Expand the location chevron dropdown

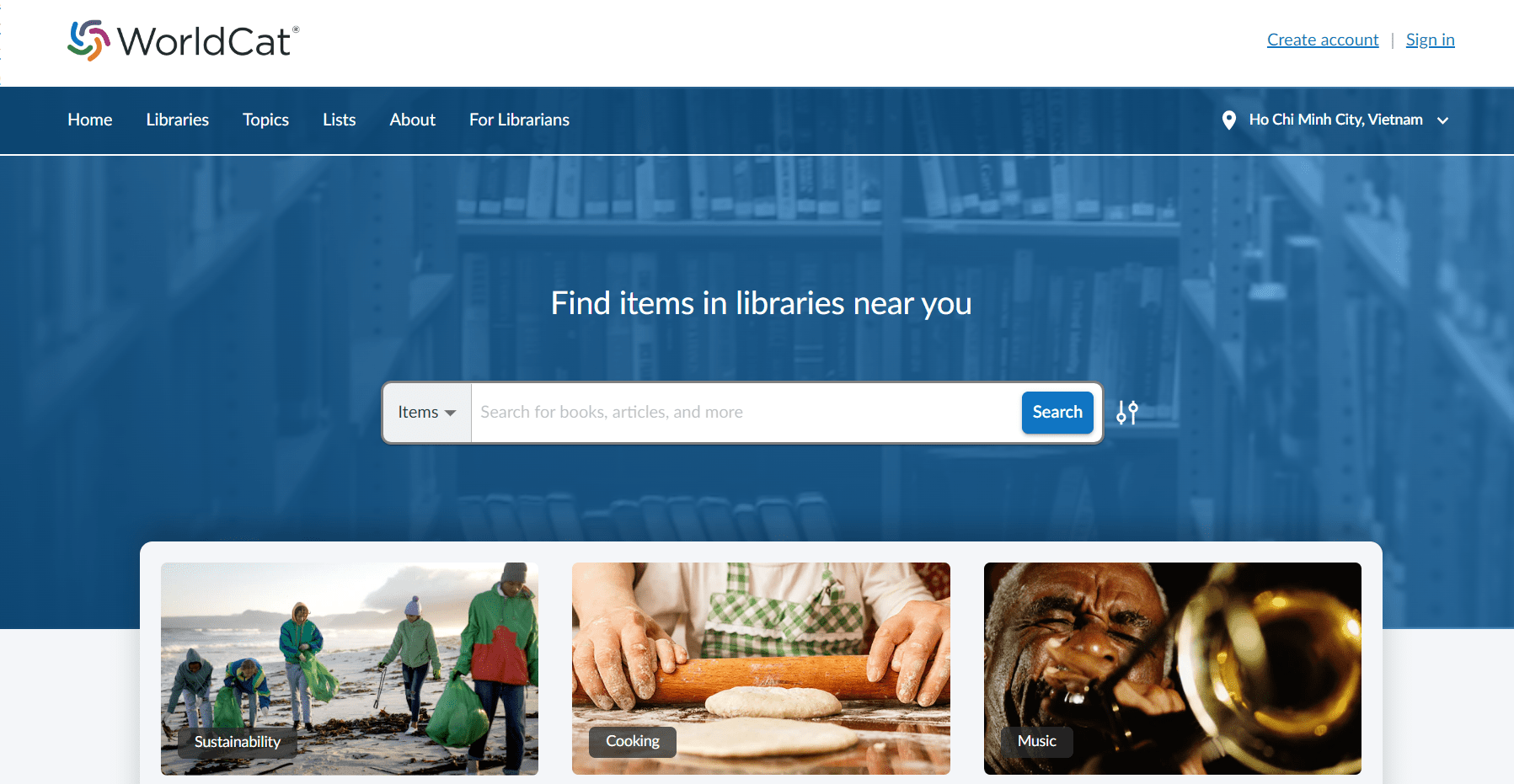1442,120
